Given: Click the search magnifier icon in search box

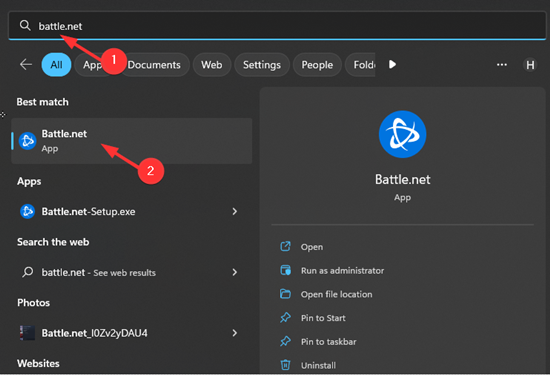Looking at the screenshot, I should click(25, 25).
